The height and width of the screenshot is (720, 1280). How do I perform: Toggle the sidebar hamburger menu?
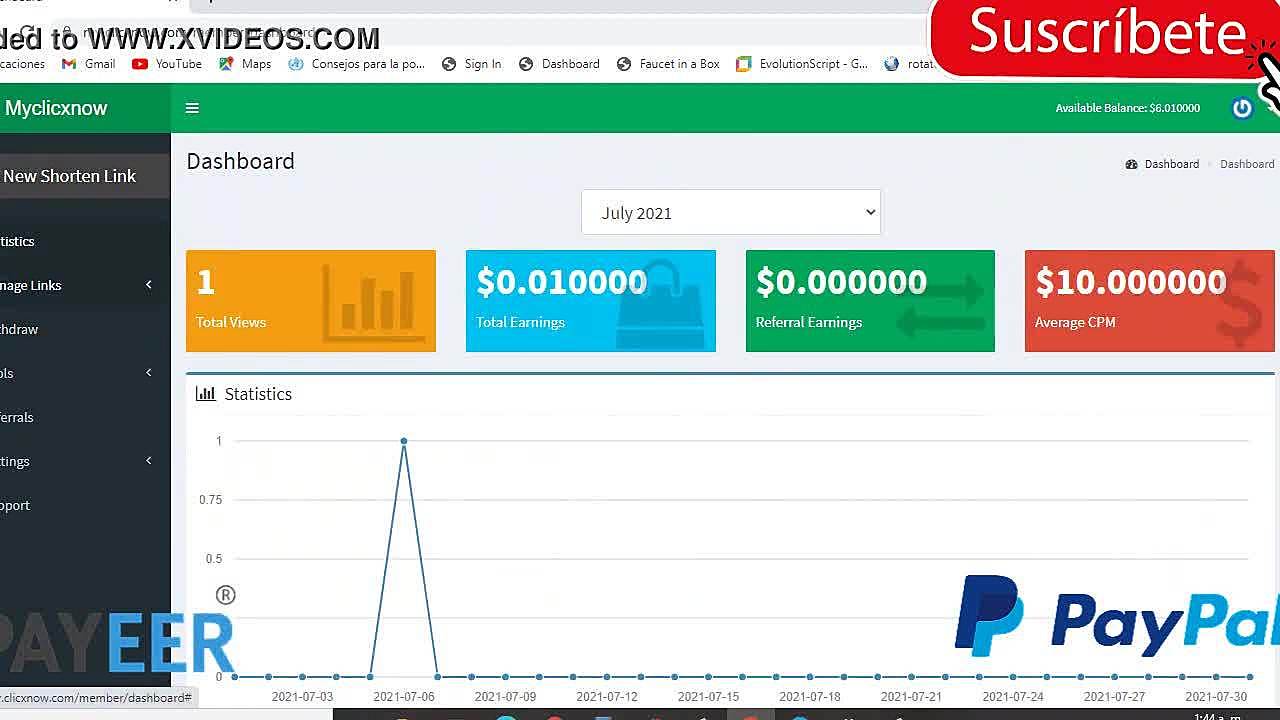pos(192,108)
